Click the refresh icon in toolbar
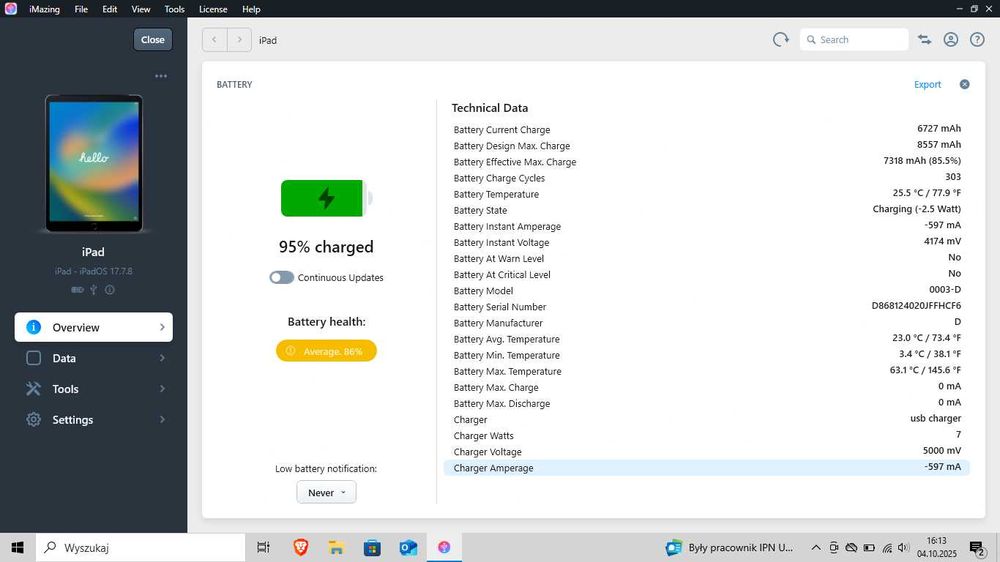The height and width of the screenshot is (562, 1000). click(781, 40)
